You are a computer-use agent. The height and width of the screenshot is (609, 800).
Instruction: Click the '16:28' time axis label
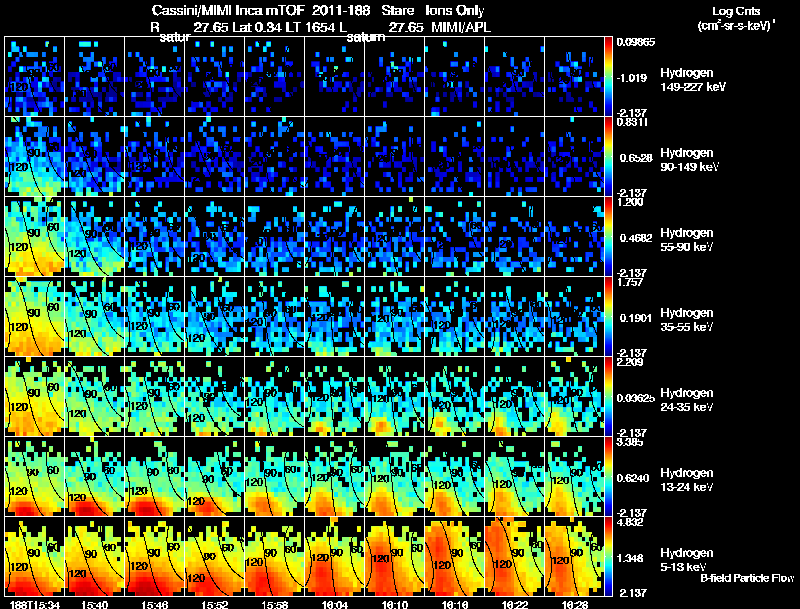coord(574,604)
